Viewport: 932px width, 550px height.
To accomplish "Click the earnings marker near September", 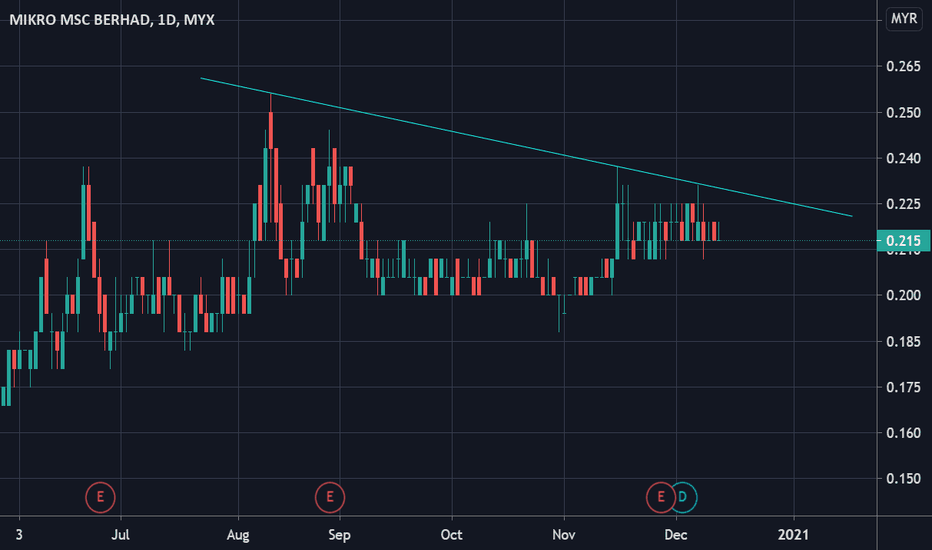I will [330, 497].
